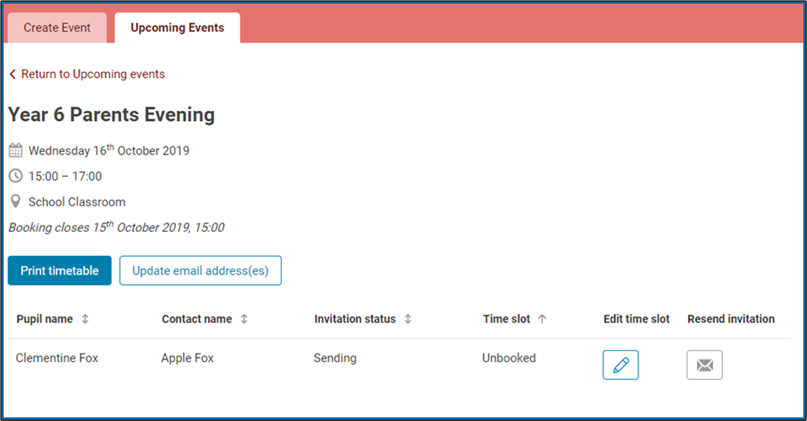This screenshot has width=807, height=421.
Task: Follow the Return to Upcoming events link
Action: click(93, 74)
